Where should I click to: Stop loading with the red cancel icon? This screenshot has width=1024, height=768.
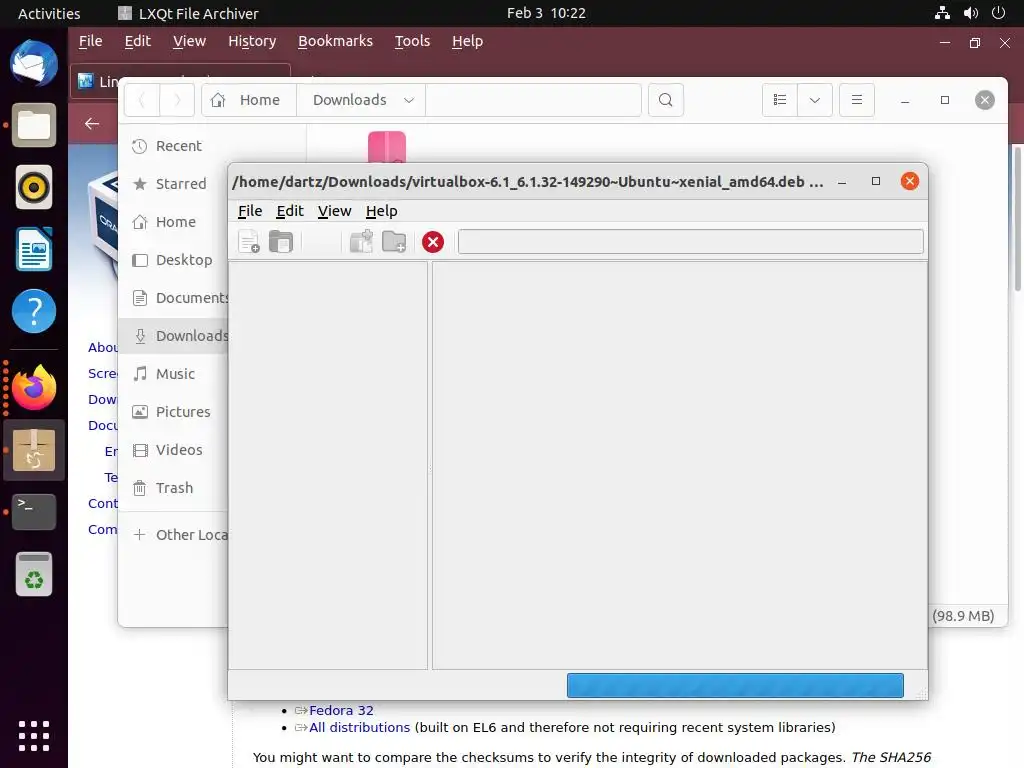coord(433,242)
